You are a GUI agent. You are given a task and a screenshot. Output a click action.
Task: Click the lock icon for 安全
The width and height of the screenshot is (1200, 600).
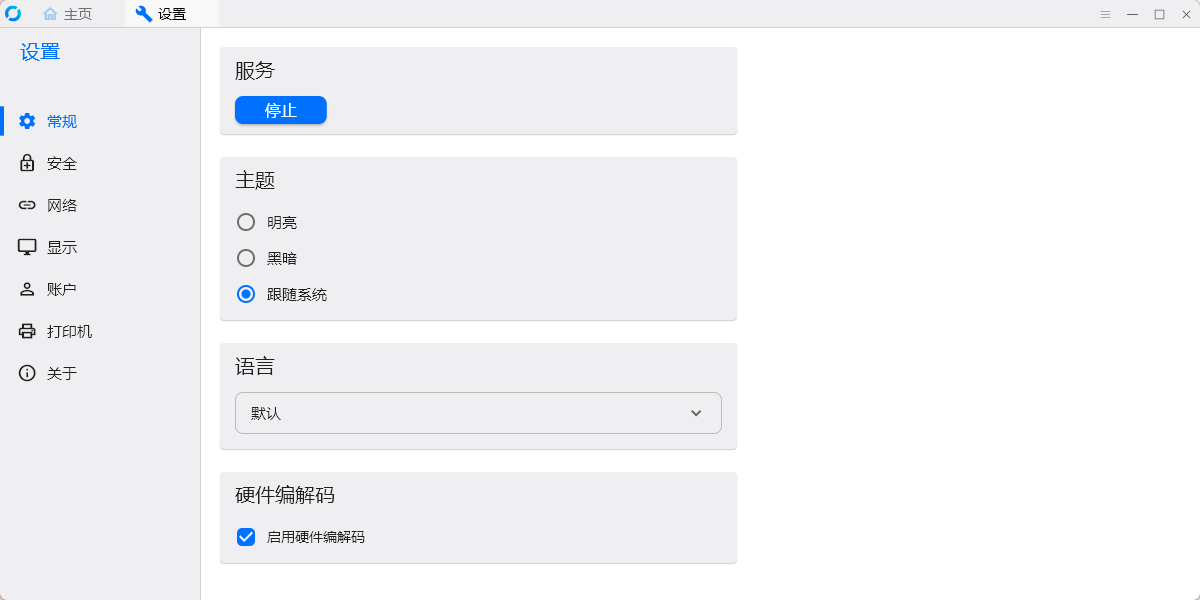coord(27,163)
